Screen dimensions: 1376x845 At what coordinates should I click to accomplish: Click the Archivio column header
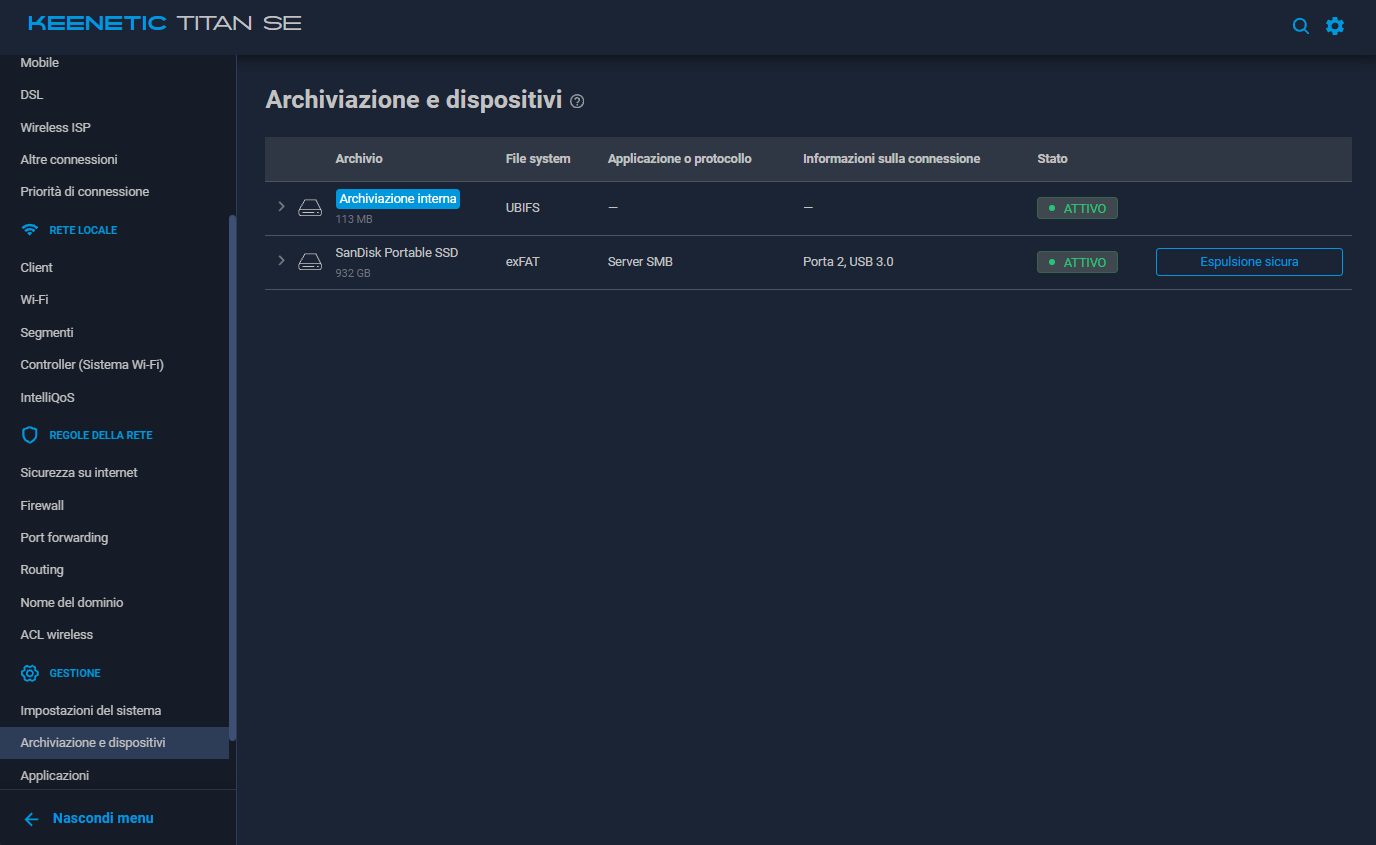point(359,159)
